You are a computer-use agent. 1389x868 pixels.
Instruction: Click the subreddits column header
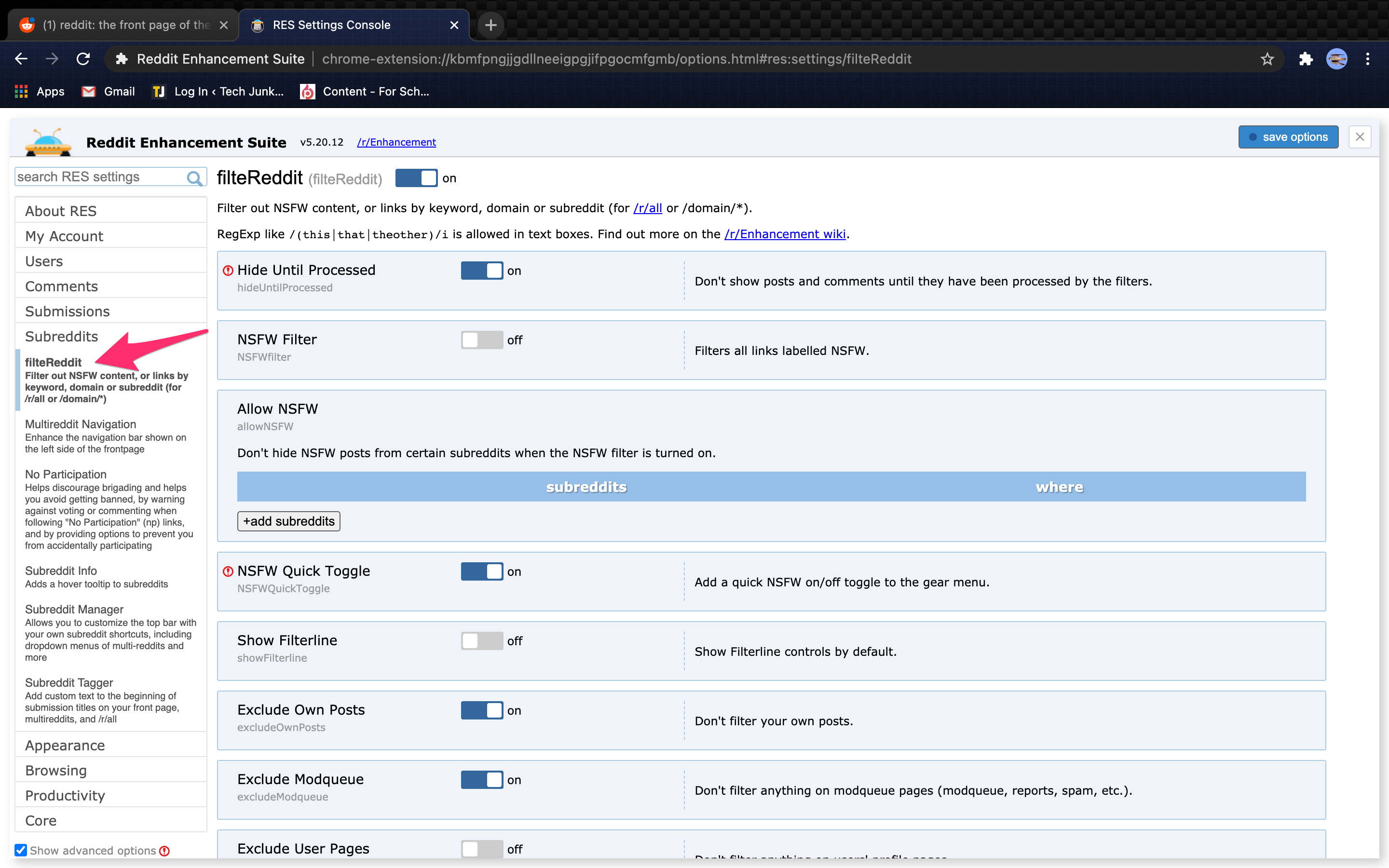(586, 487)
